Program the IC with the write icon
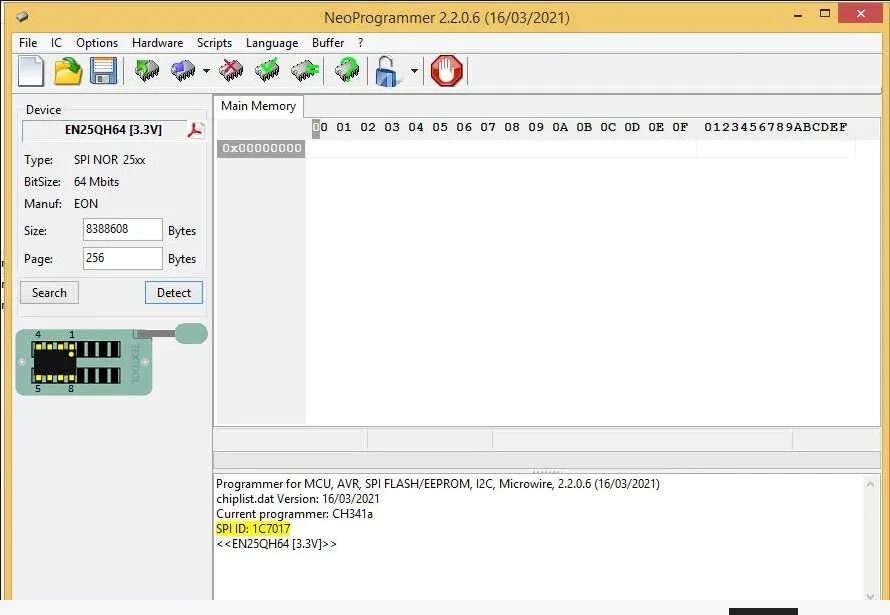 pyautogui.click(x=183, y=71)
